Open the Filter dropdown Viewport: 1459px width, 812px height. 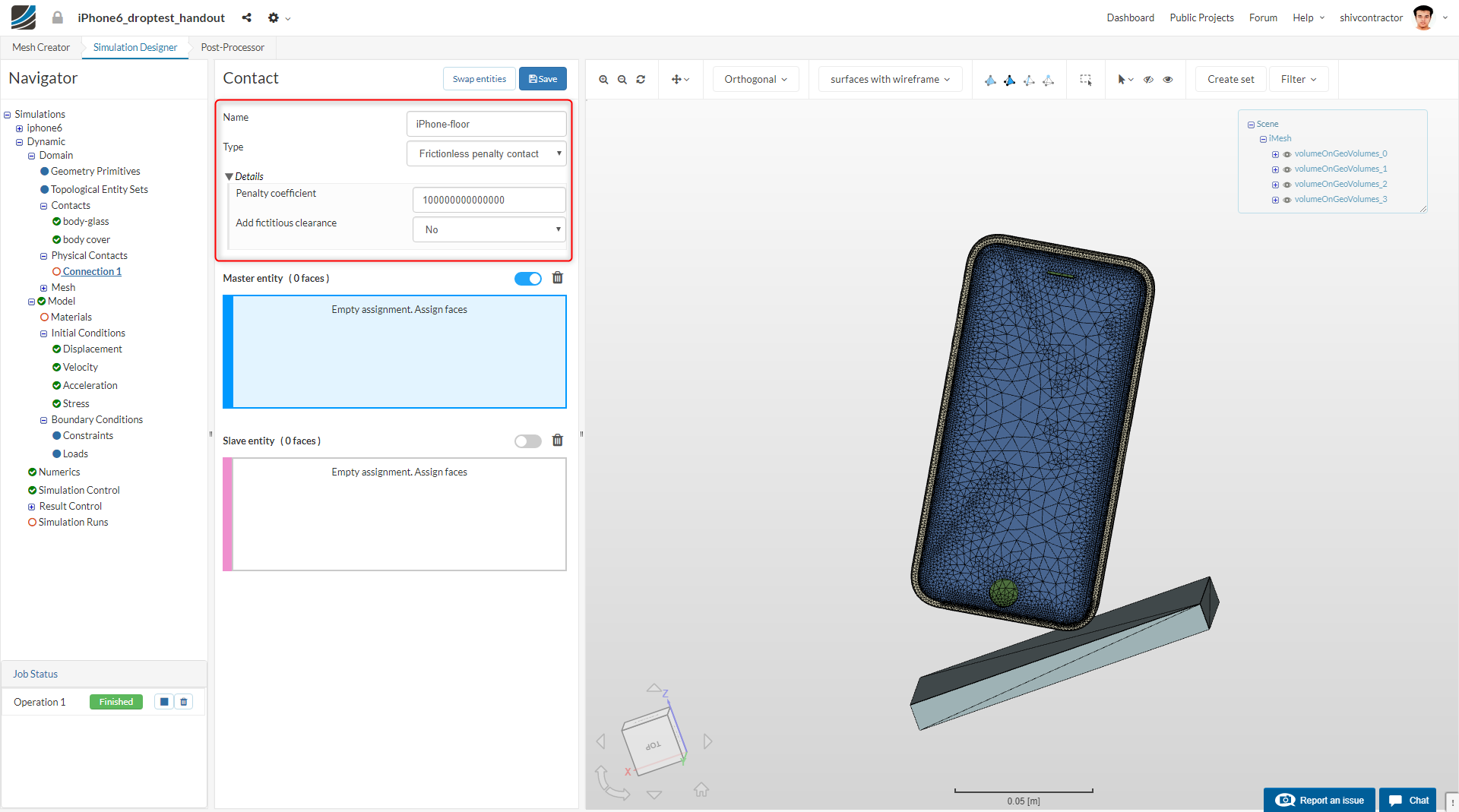click(1299, 79)
